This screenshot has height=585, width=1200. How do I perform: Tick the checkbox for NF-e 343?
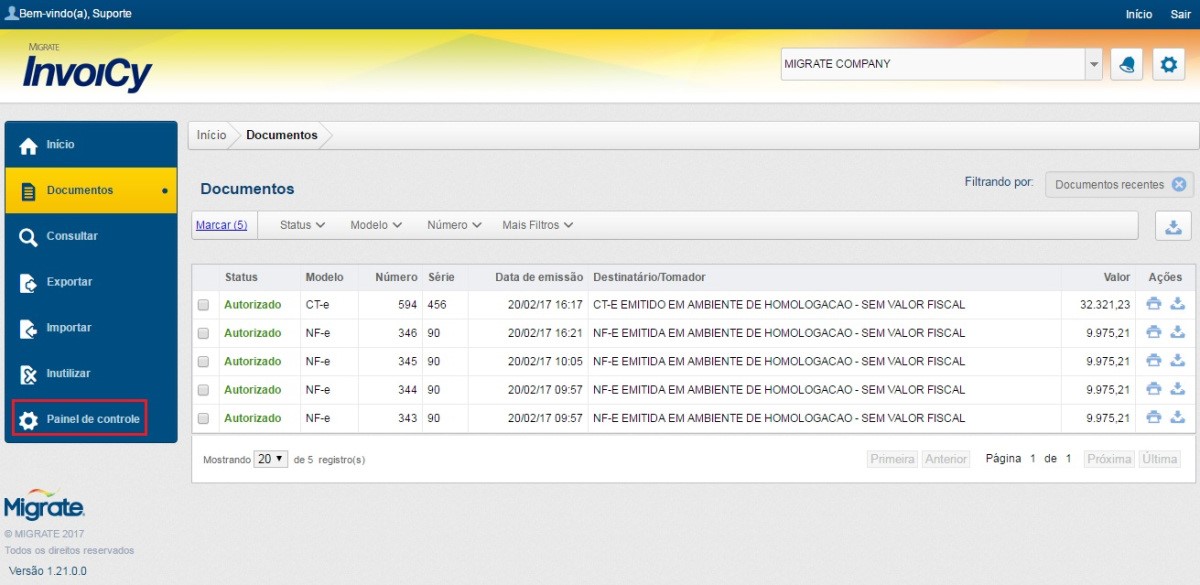(204, 418)
